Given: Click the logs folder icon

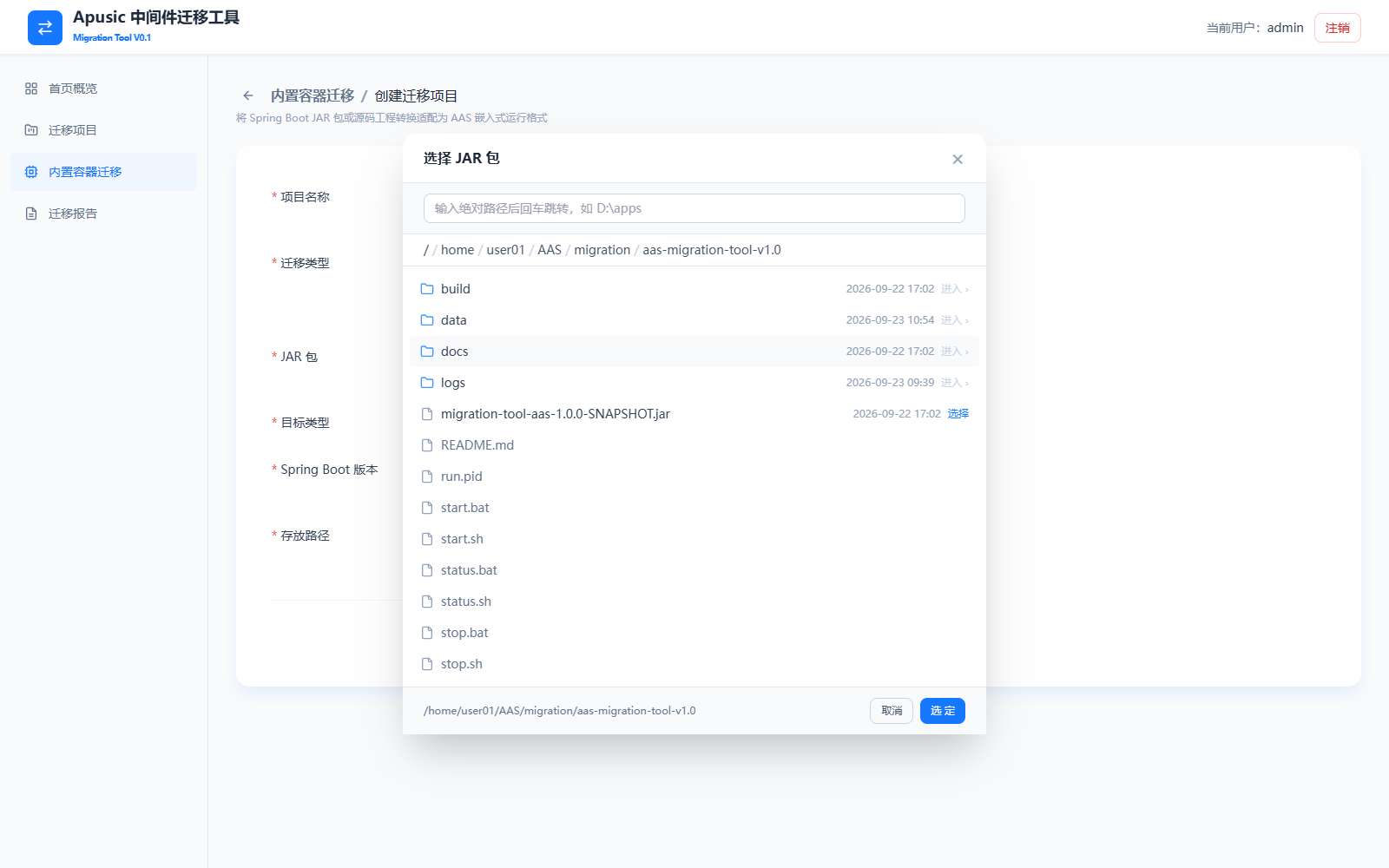Looking at the screenshot, I should pos(427,383).
